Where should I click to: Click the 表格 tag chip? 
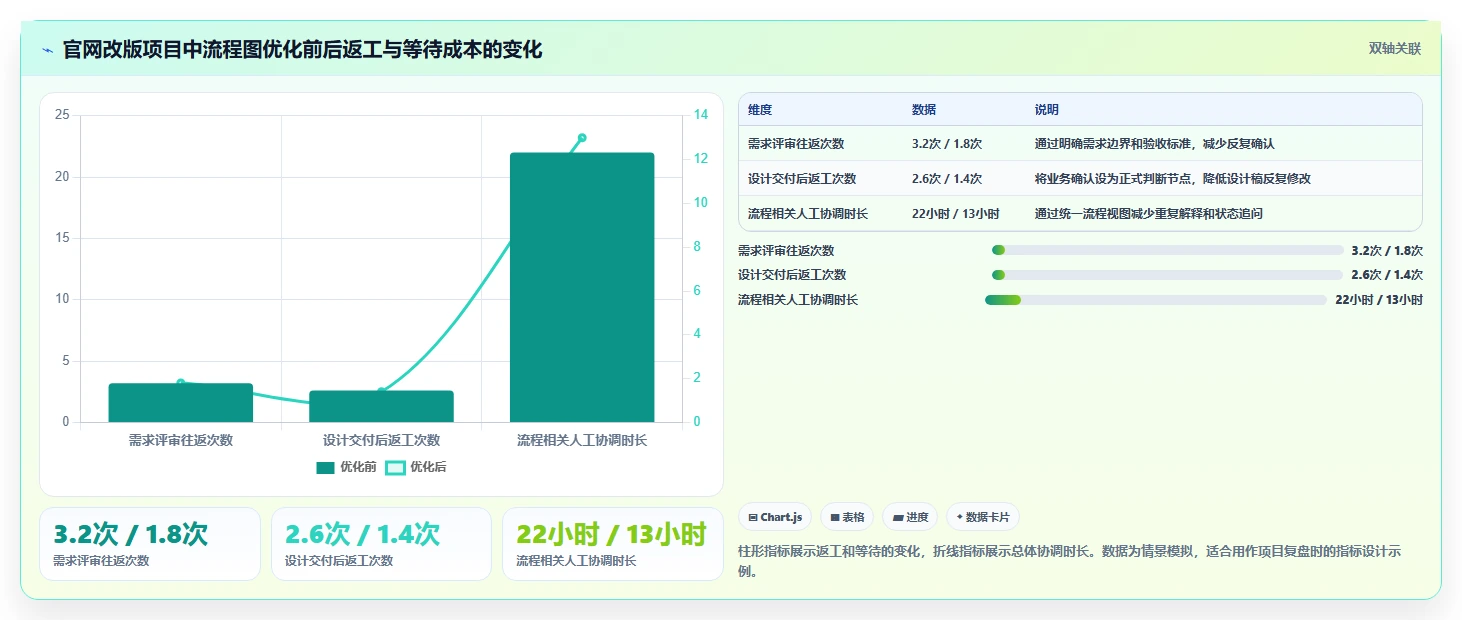pyautogui.click(x=847, y=517)
